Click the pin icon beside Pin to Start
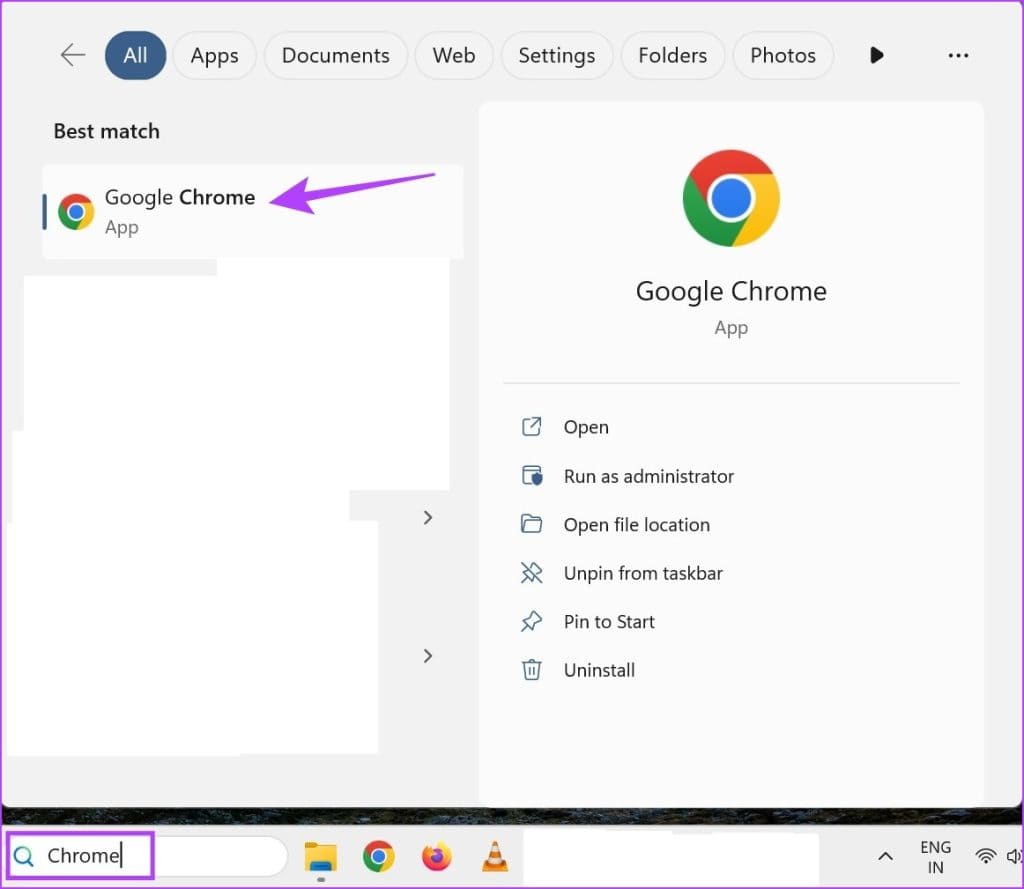Image resolution: width=1024 pixels, height=889 pixels. (x=532, y=621)
